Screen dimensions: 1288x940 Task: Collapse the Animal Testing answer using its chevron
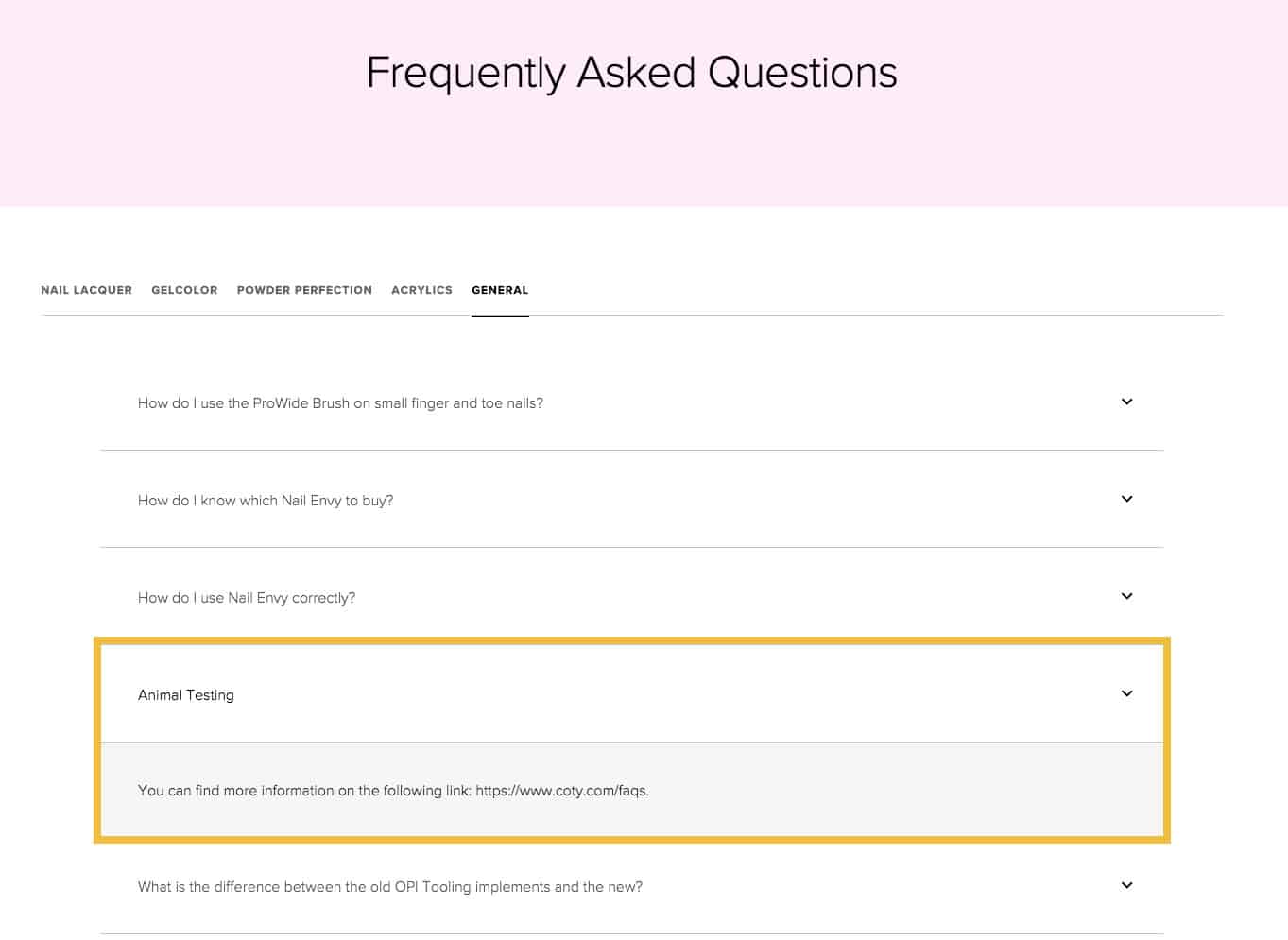[x=1126, y=693]
